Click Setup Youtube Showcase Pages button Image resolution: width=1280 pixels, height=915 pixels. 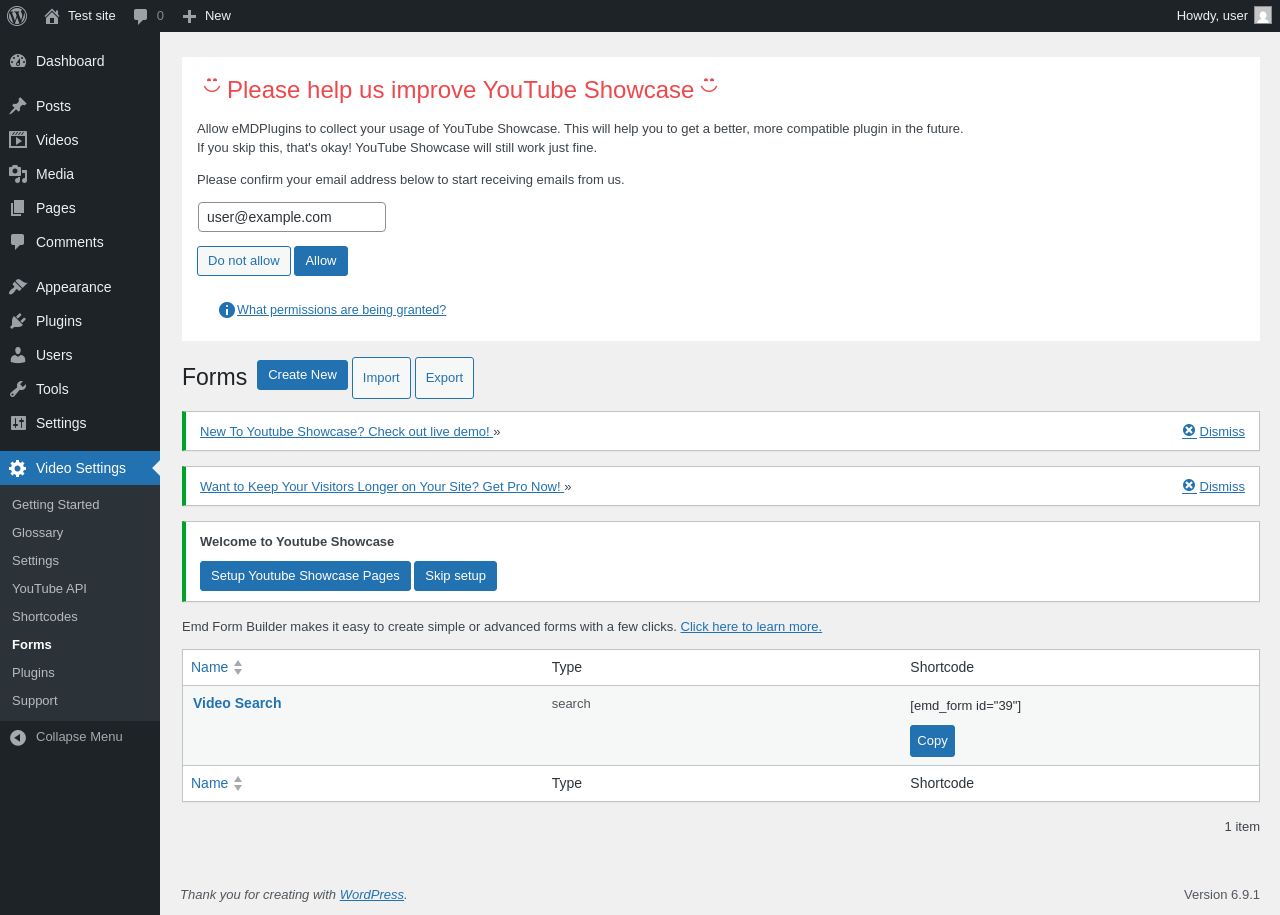click(305, 576)
